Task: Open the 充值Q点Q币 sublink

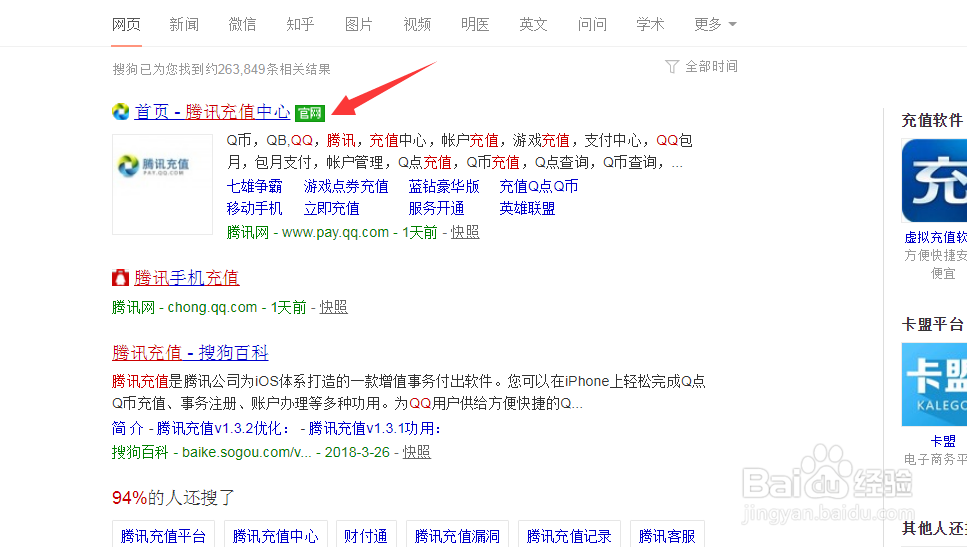Action: (x=538, y=186)
